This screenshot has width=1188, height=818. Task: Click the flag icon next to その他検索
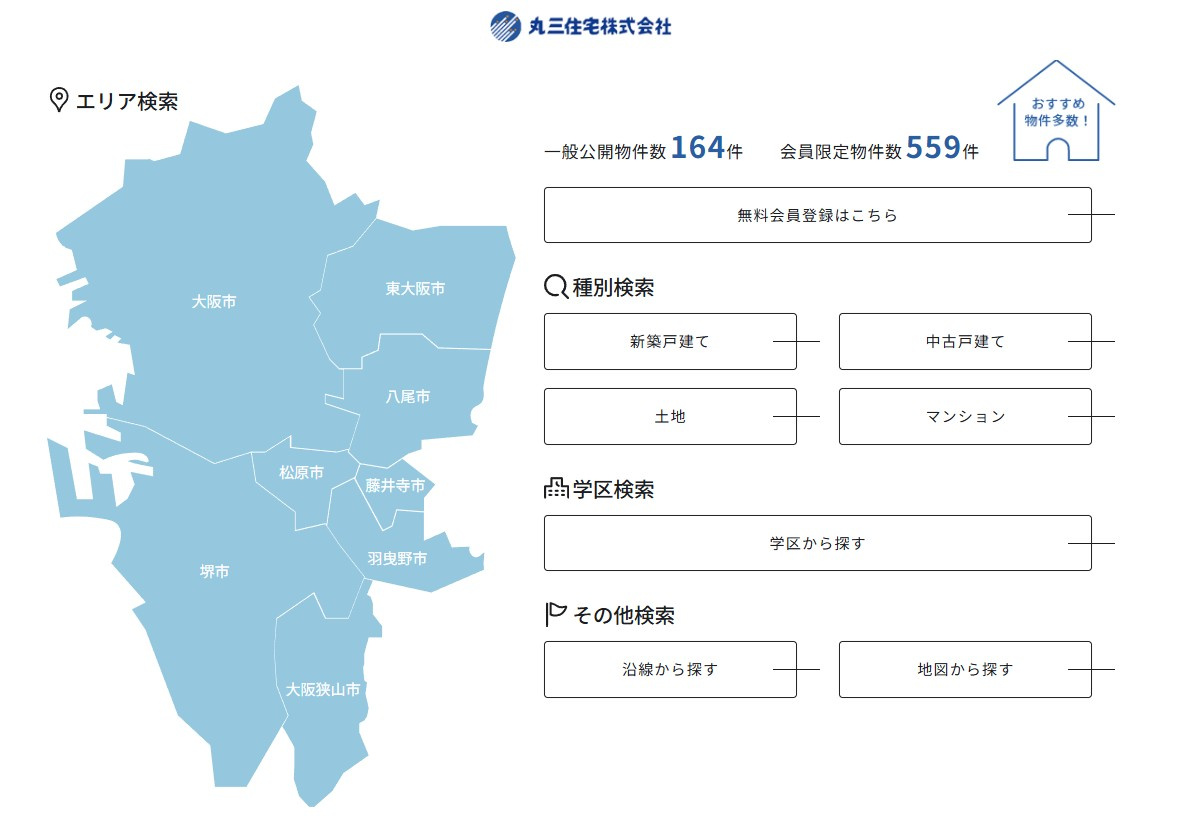(552, 613)
